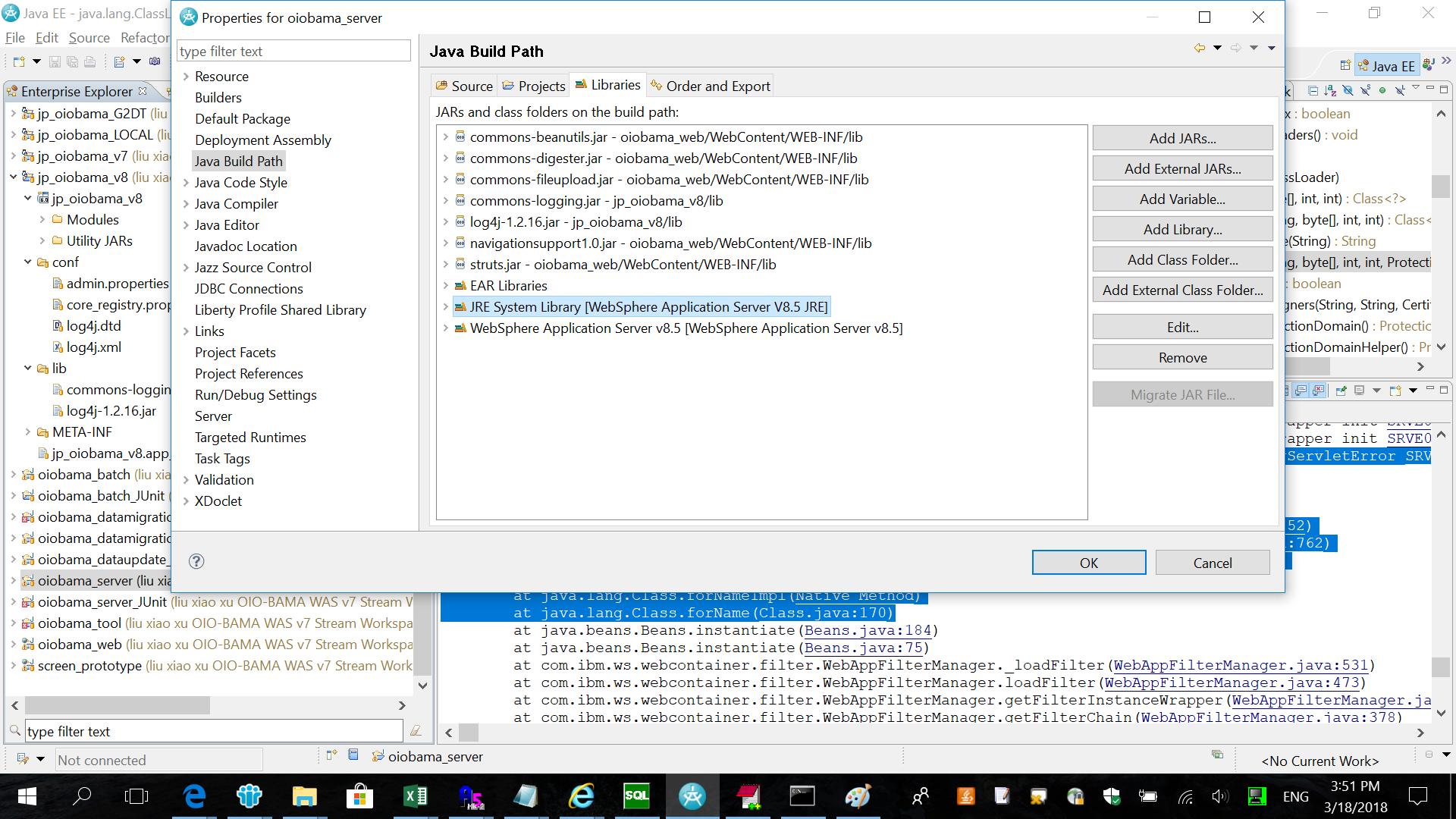The width and height of the screenshot is (1456, 819).
Task: Click the Windows Start button
Action: pos(27,796)
